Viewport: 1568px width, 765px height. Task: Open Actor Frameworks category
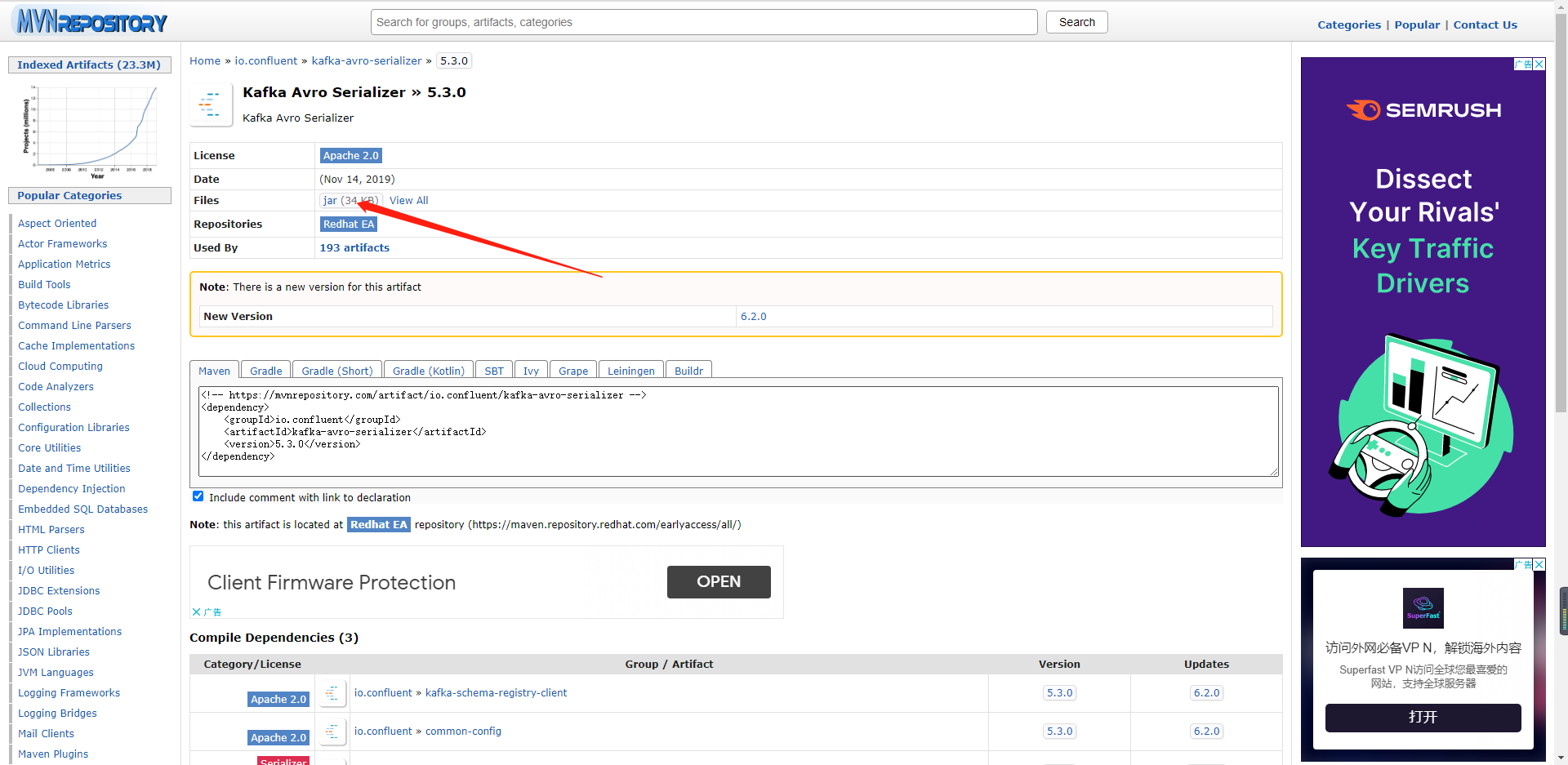point(63,243)
